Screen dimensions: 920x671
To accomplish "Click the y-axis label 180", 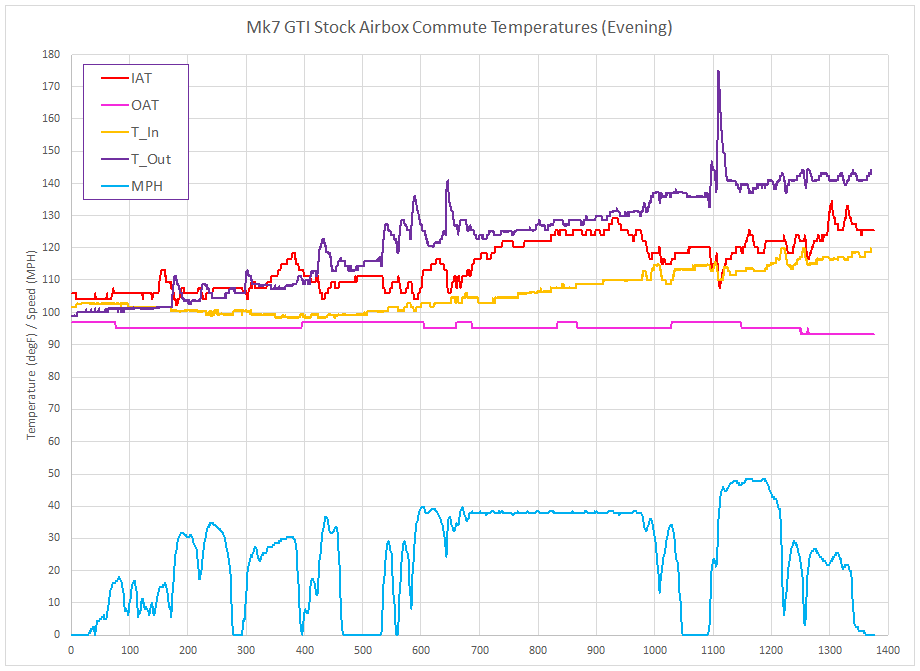I will pyautogui.click(x=51, y=54).
